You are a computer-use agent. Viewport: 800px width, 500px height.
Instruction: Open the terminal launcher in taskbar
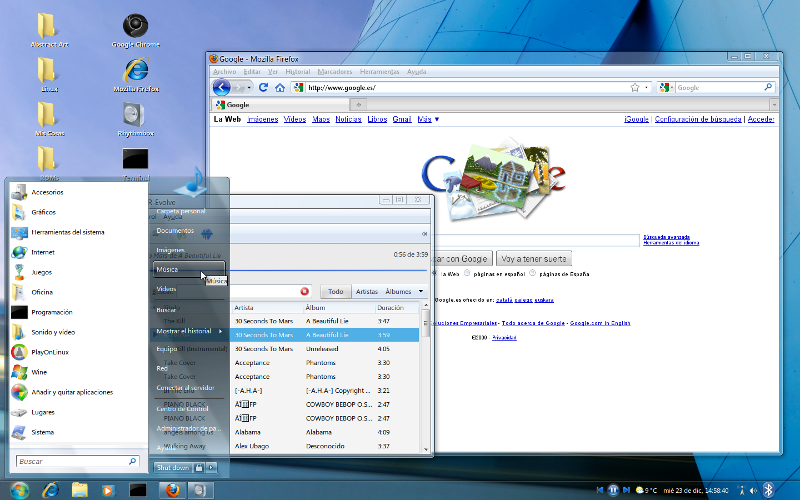tap(137, 490)
